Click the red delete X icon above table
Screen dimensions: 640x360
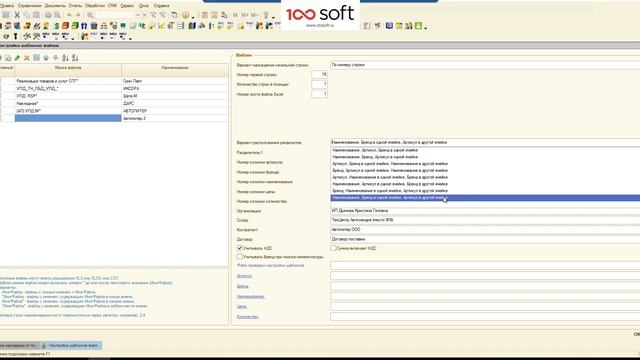[x=27, y=58]
